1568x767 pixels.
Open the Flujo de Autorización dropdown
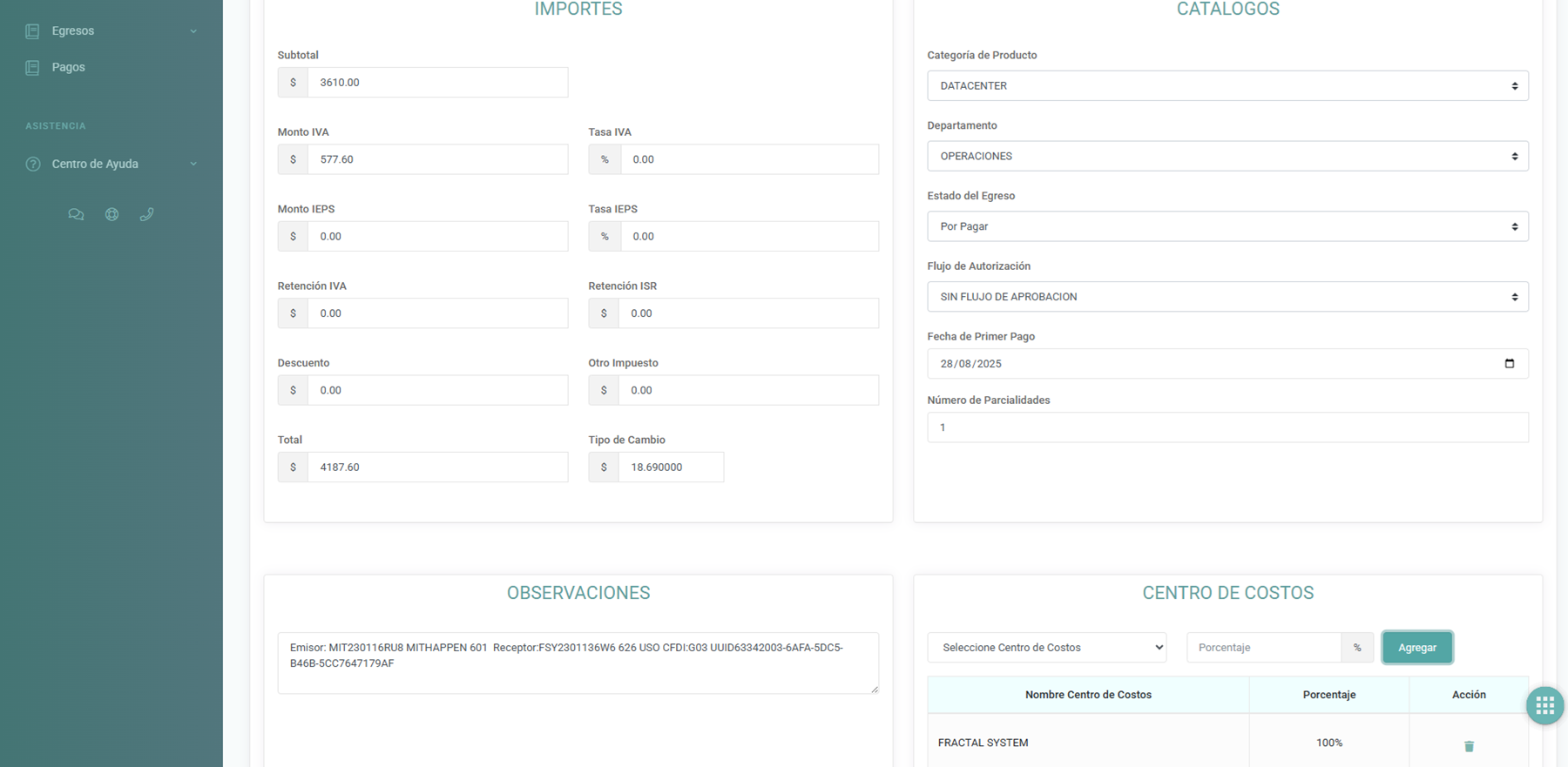(x=1227, y=297)
